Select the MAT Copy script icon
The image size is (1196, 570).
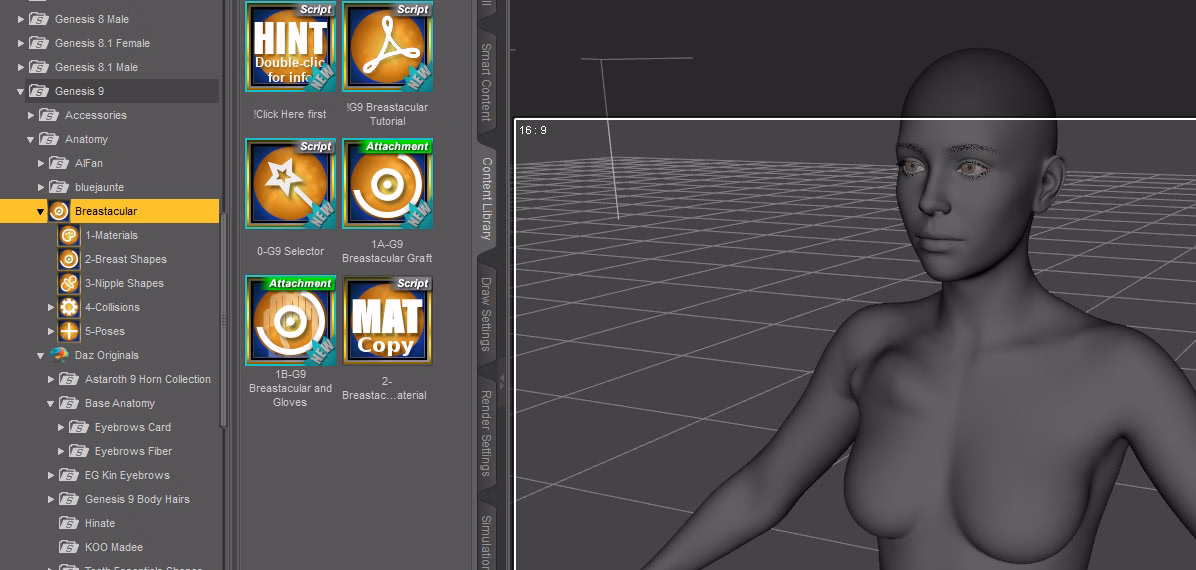pos(387,321)
